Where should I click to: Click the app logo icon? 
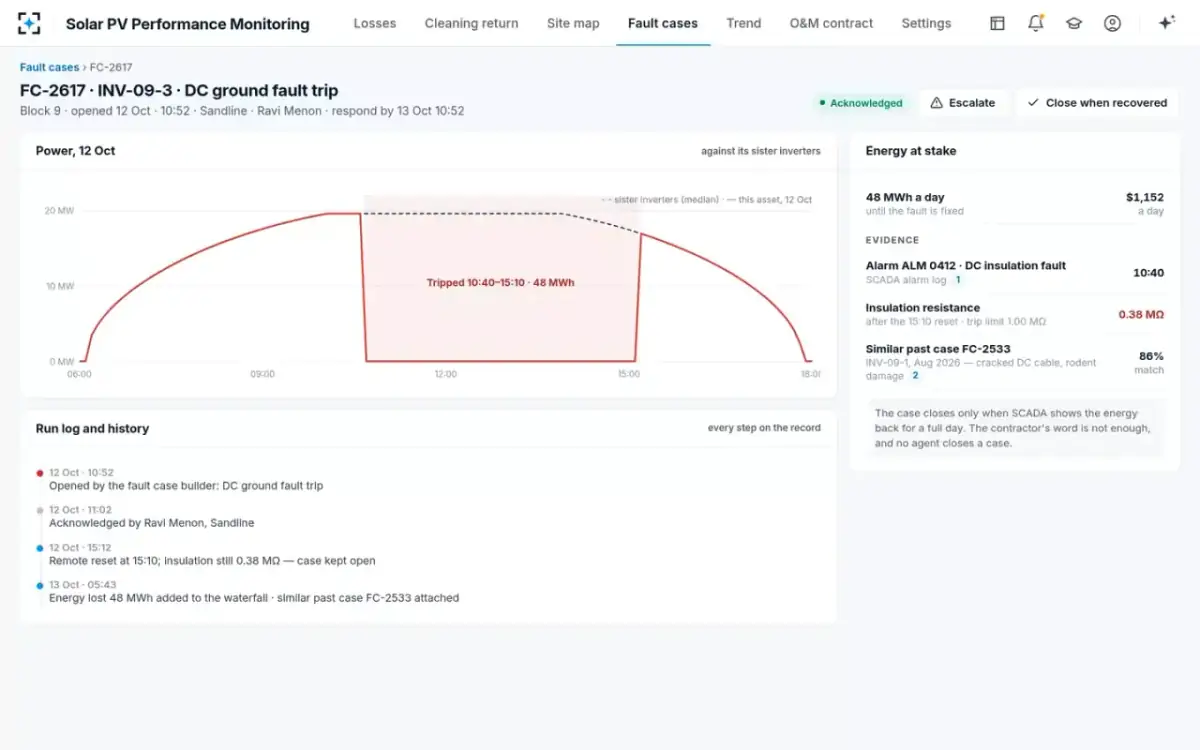pos(31,23)
